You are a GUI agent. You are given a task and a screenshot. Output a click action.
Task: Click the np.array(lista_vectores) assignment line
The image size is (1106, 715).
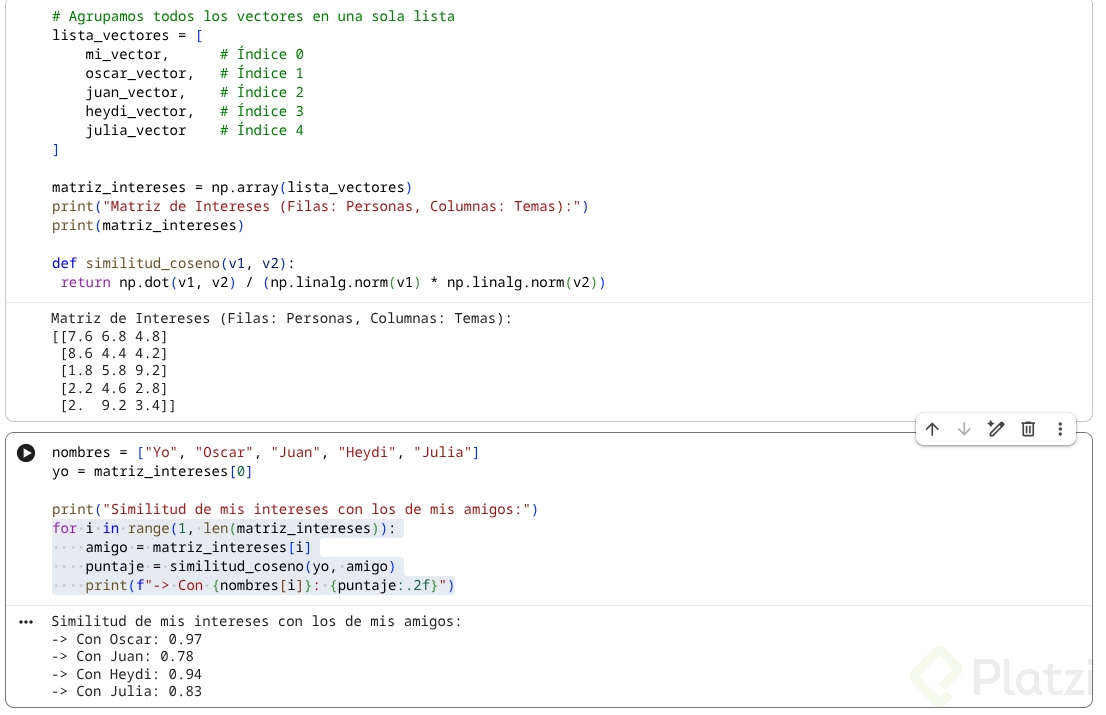pyautogui.click(x=232, y=188)
